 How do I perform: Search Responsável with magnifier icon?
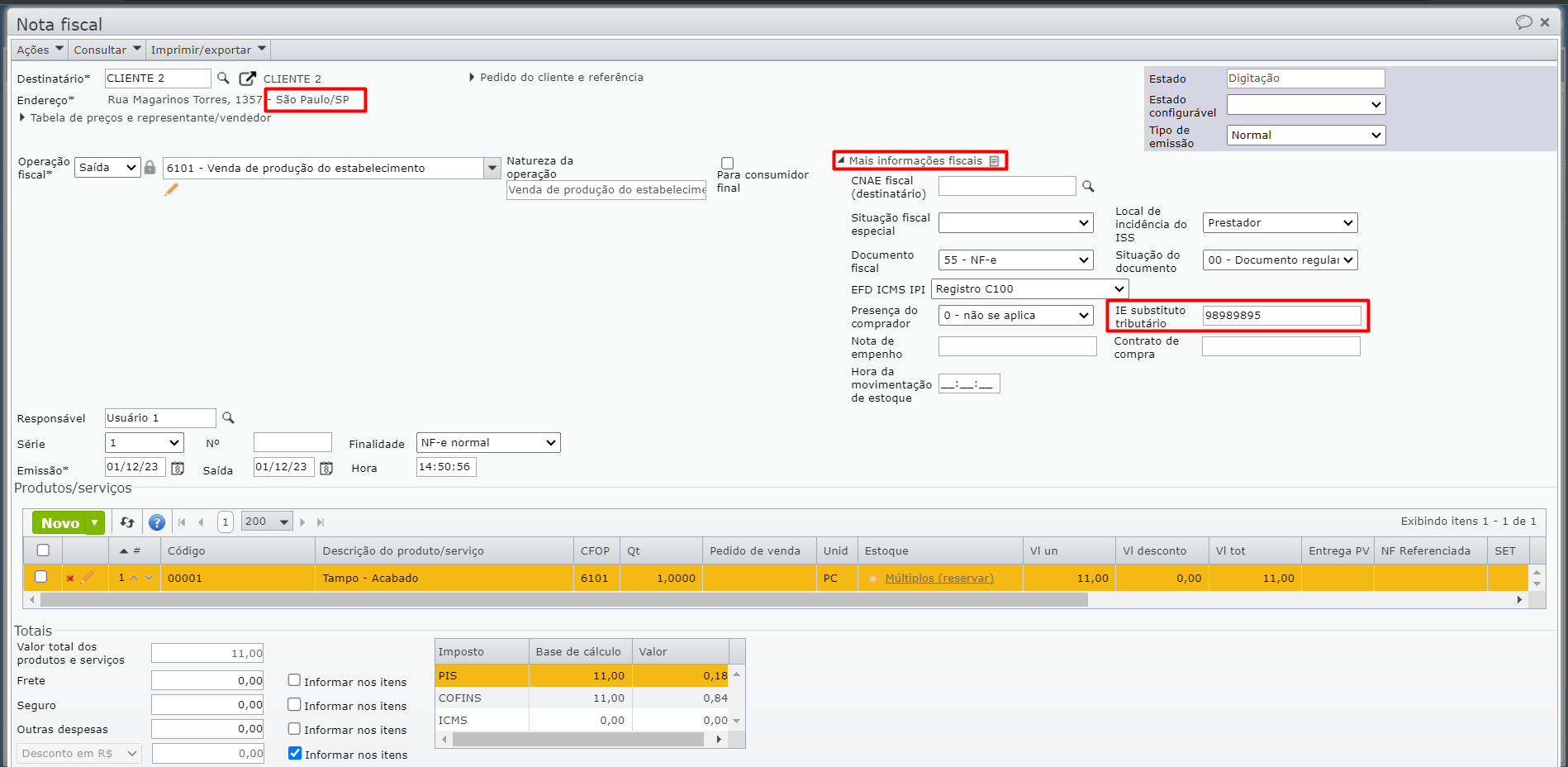point(228,418)
